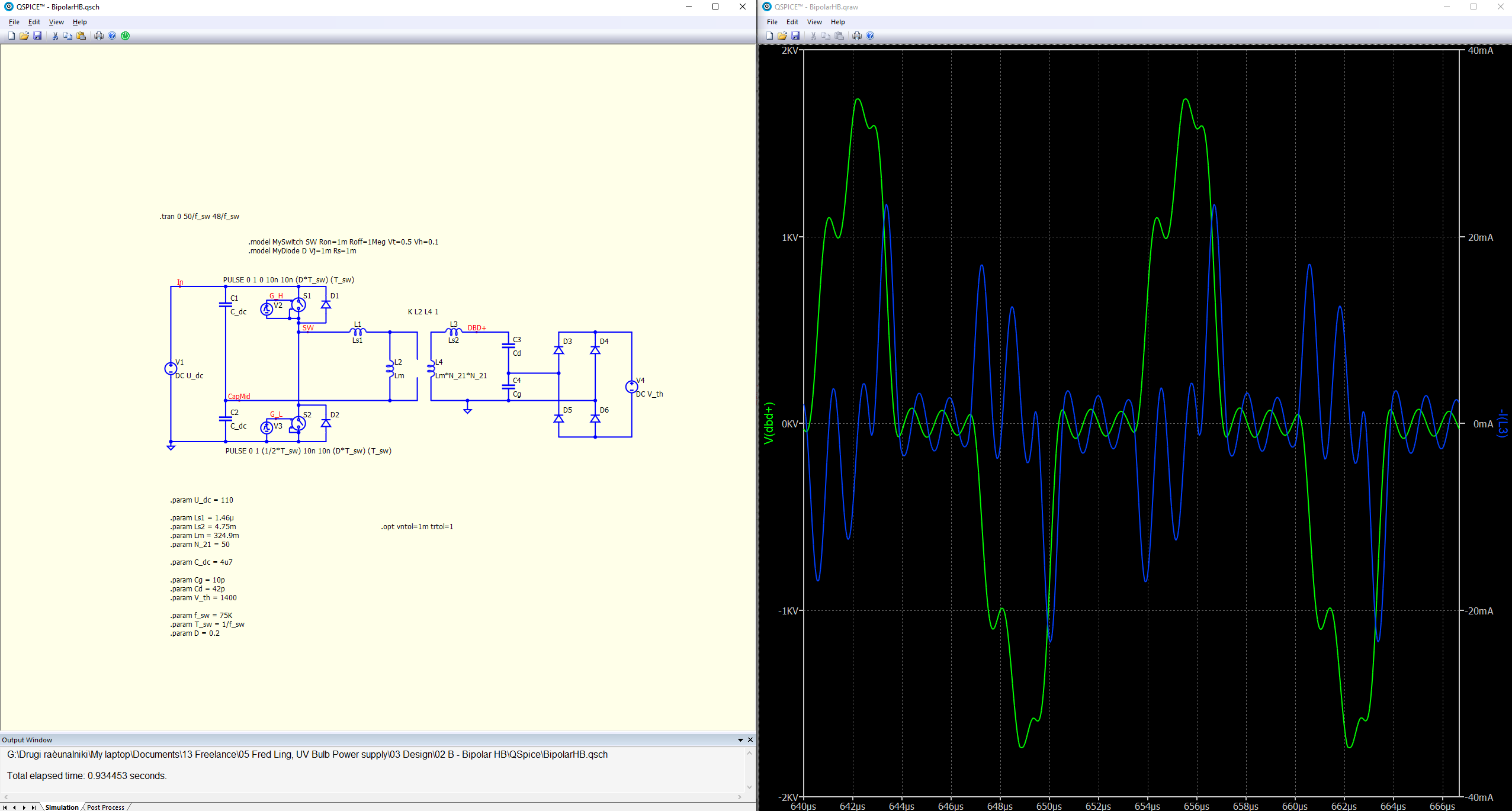Screen dimensions: 1512x811
Task: Open Edit menu in schematic window
Action: click(34, 22)
